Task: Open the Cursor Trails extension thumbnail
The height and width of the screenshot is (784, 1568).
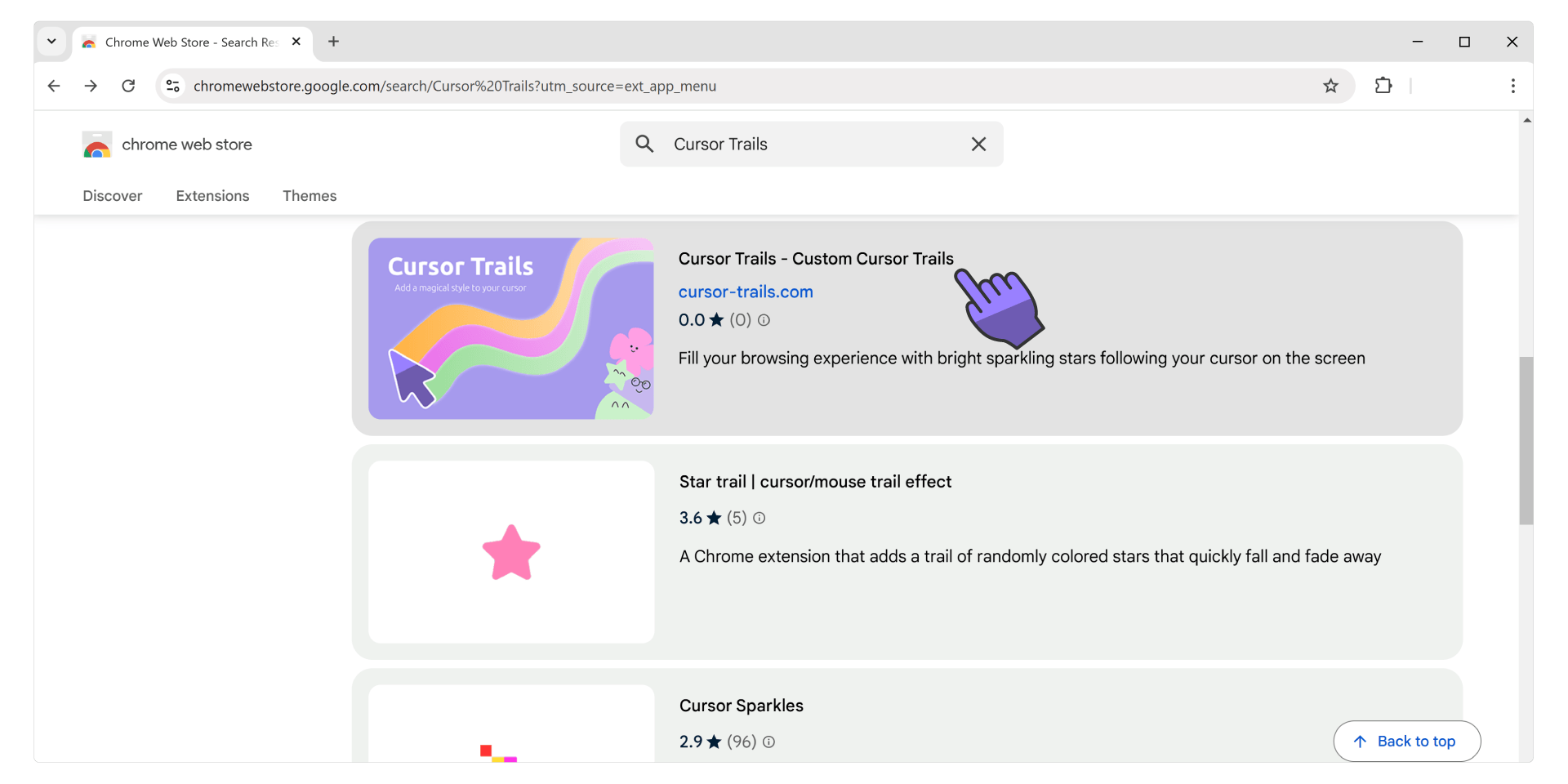Action: click(511, 328)
